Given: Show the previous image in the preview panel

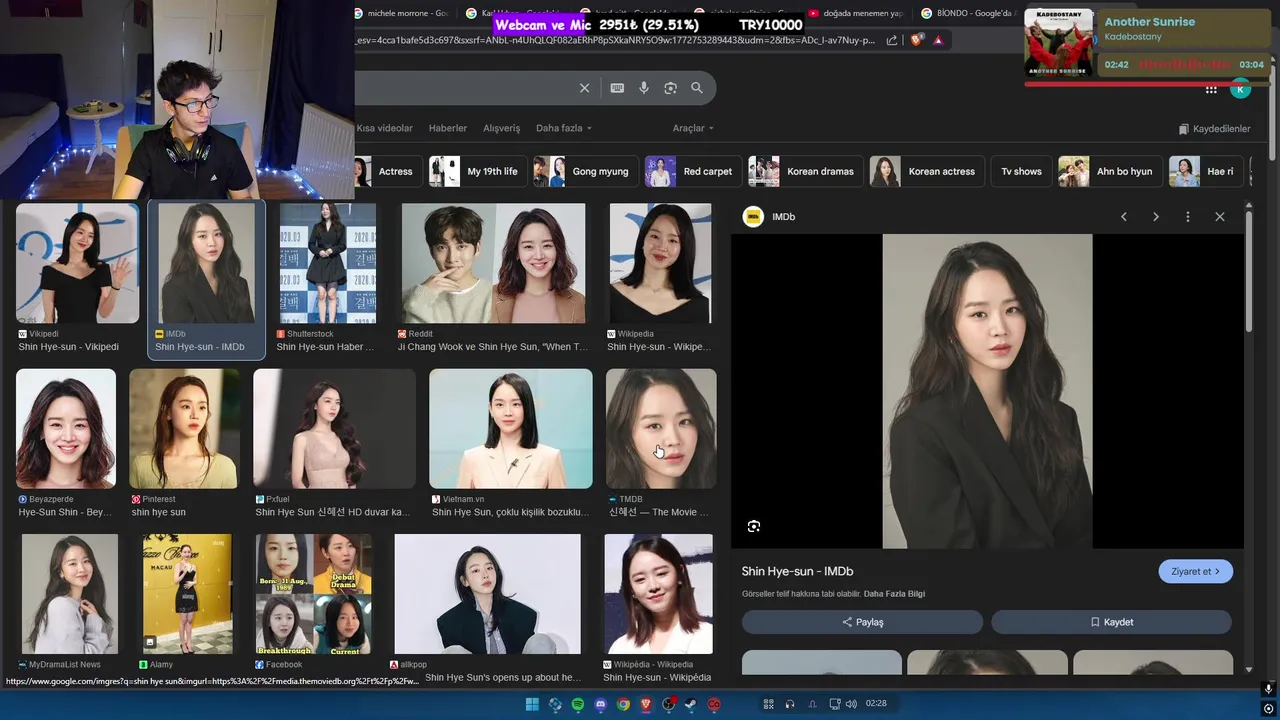Looking at the screenshot, I should (x=1124, y=217).
